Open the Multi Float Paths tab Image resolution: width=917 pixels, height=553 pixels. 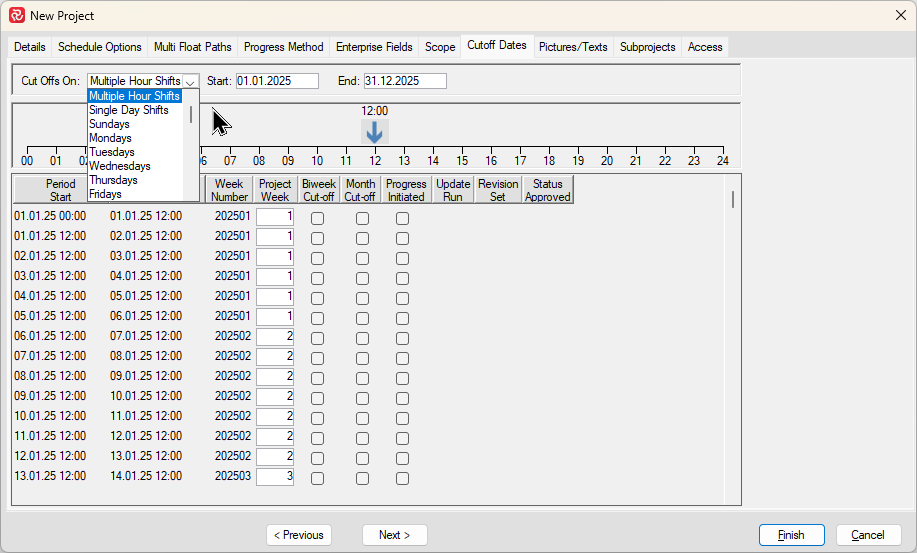[192, 47]
